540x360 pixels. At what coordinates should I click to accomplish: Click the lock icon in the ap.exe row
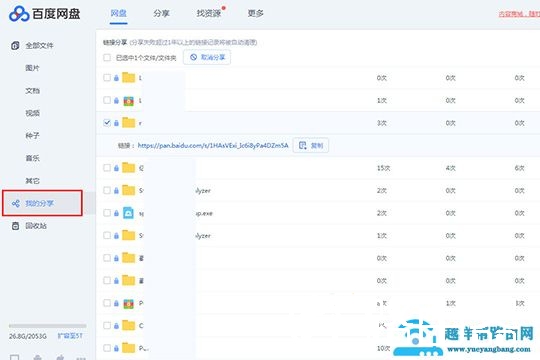pos(116,213)
